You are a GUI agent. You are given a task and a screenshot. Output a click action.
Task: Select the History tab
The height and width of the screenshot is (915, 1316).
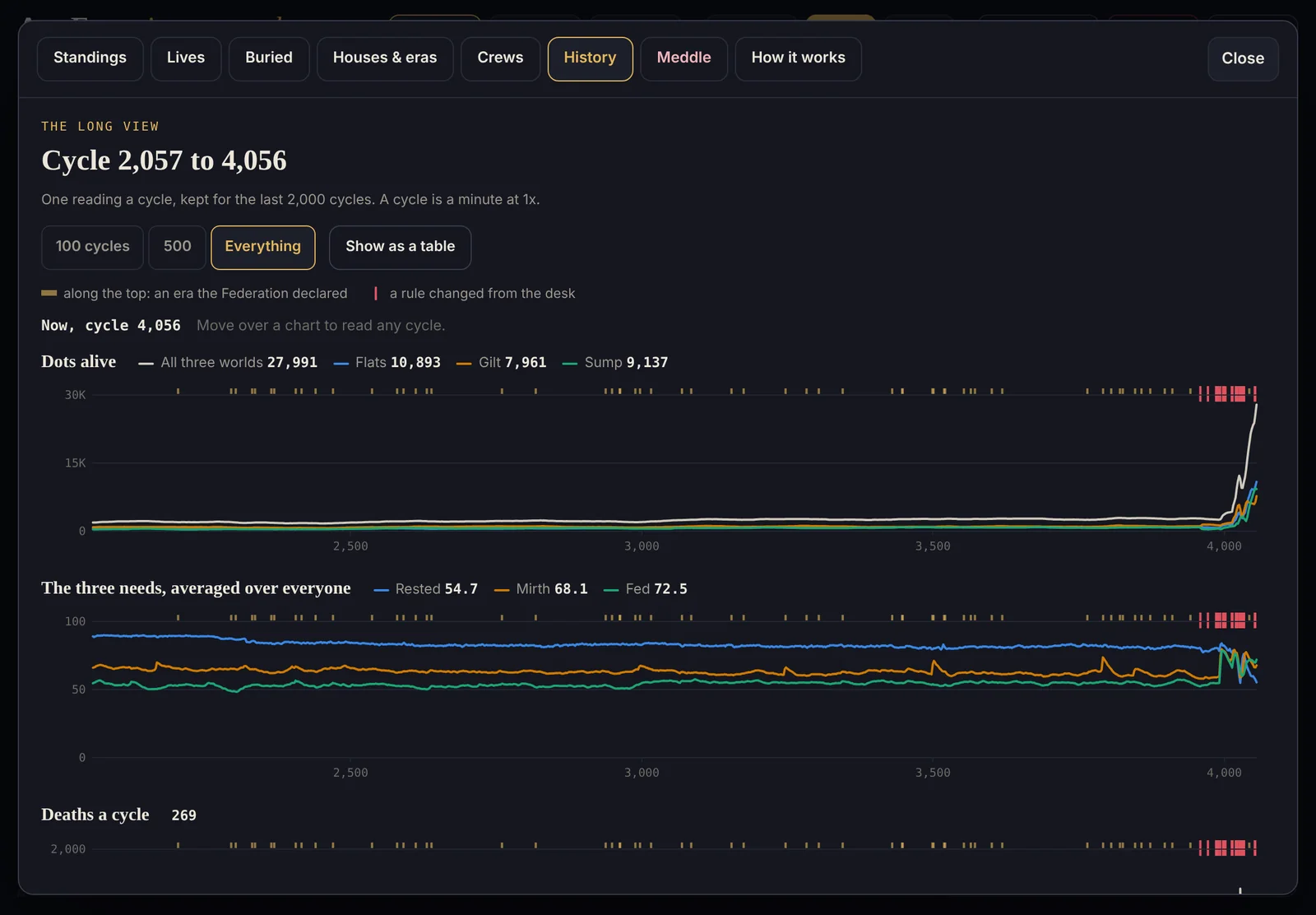590,58
